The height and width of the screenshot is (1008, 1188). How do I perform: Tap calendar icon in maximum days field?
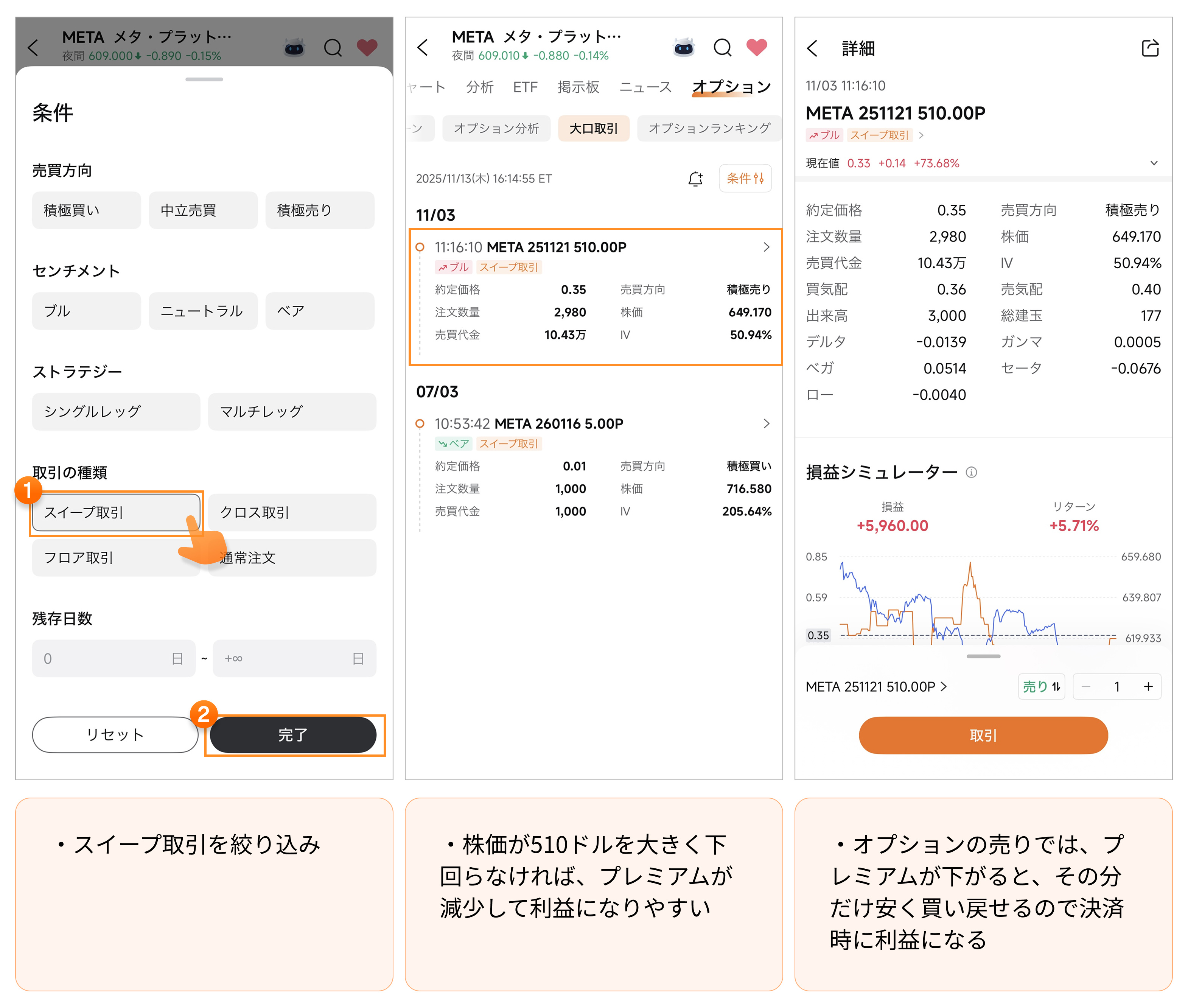coord(358,658)
